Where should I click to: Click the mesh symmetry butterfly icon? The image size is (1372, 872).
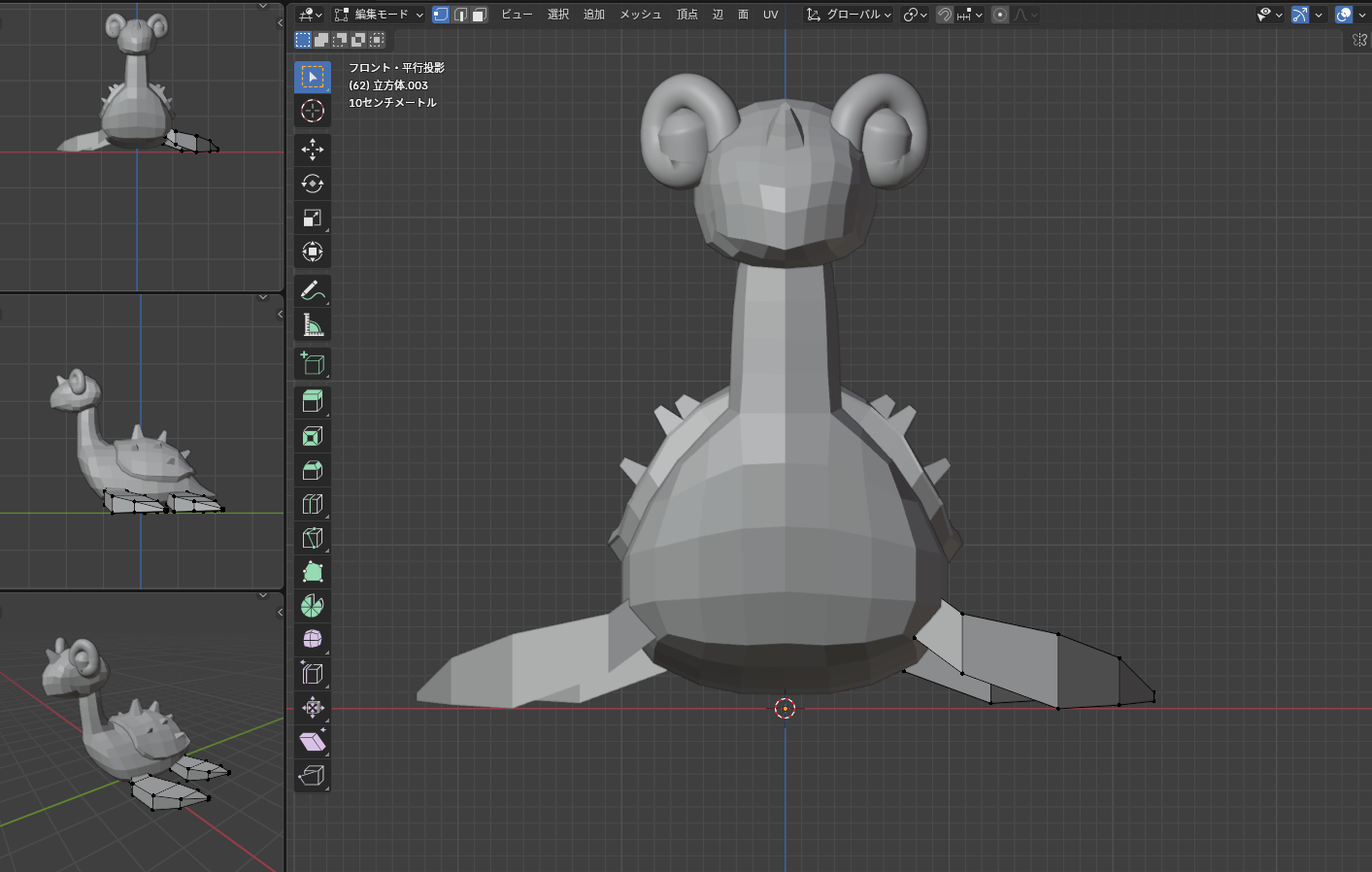click(1359, 40)
